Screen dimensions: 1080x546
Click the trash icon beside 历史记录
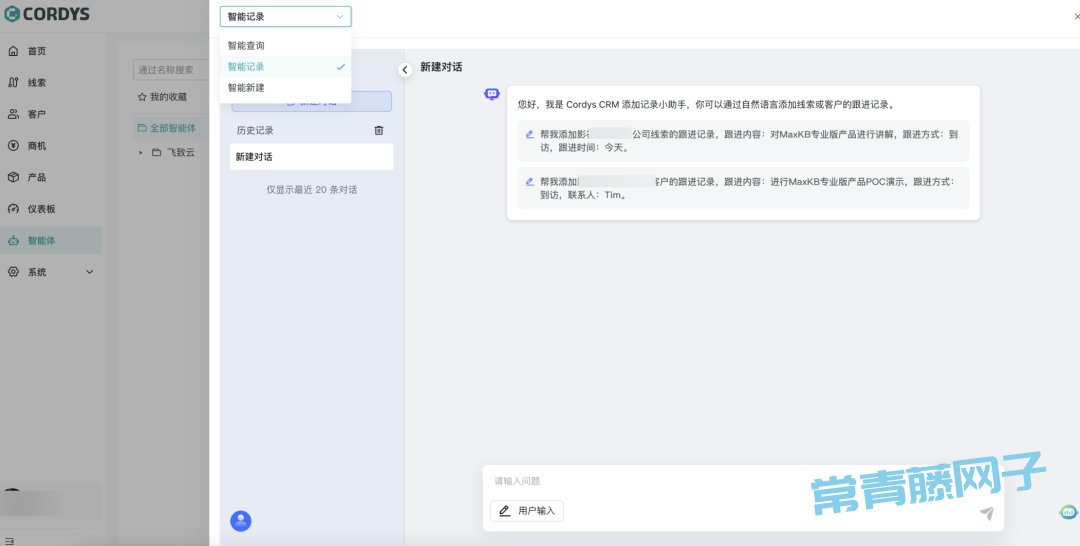pos(378,130)
